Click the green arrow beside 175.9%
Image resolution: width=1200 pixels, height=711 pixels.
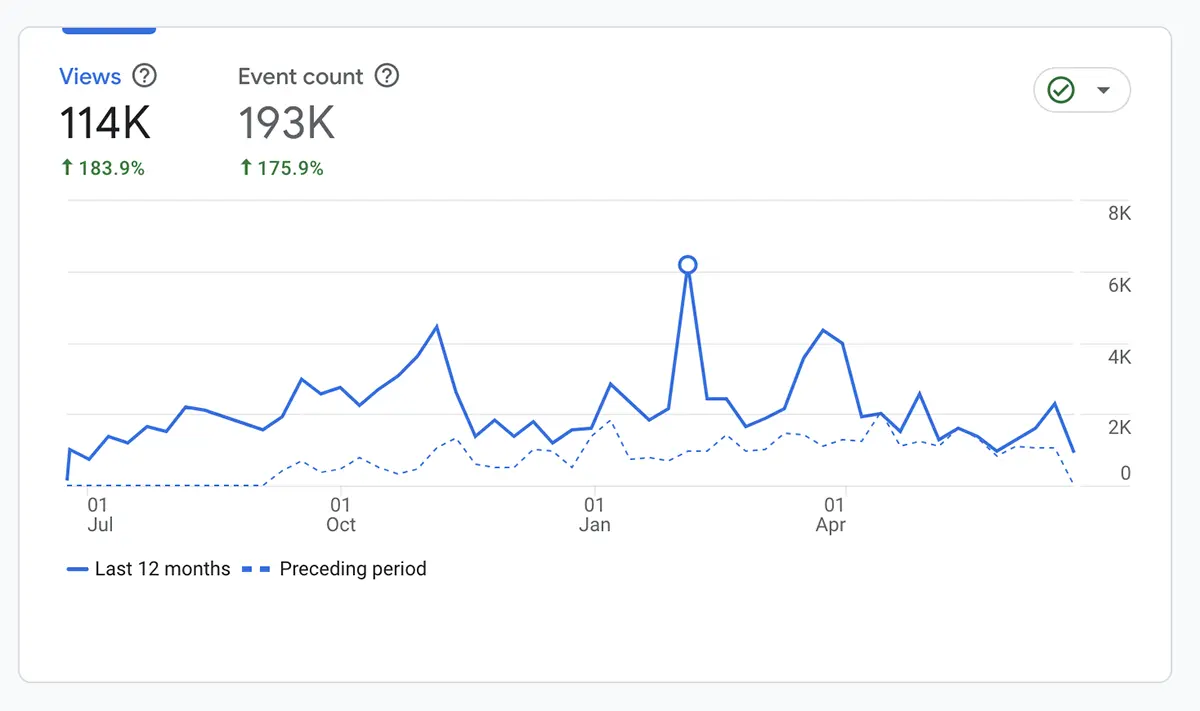click(x=246, y=167)
